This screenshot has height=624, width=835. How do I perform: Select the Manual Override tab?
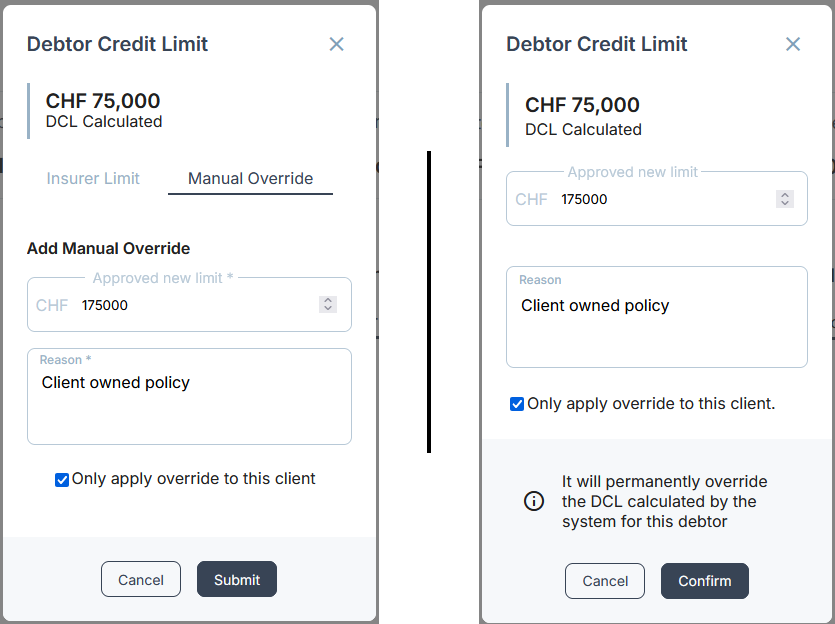tap(250, 178)
